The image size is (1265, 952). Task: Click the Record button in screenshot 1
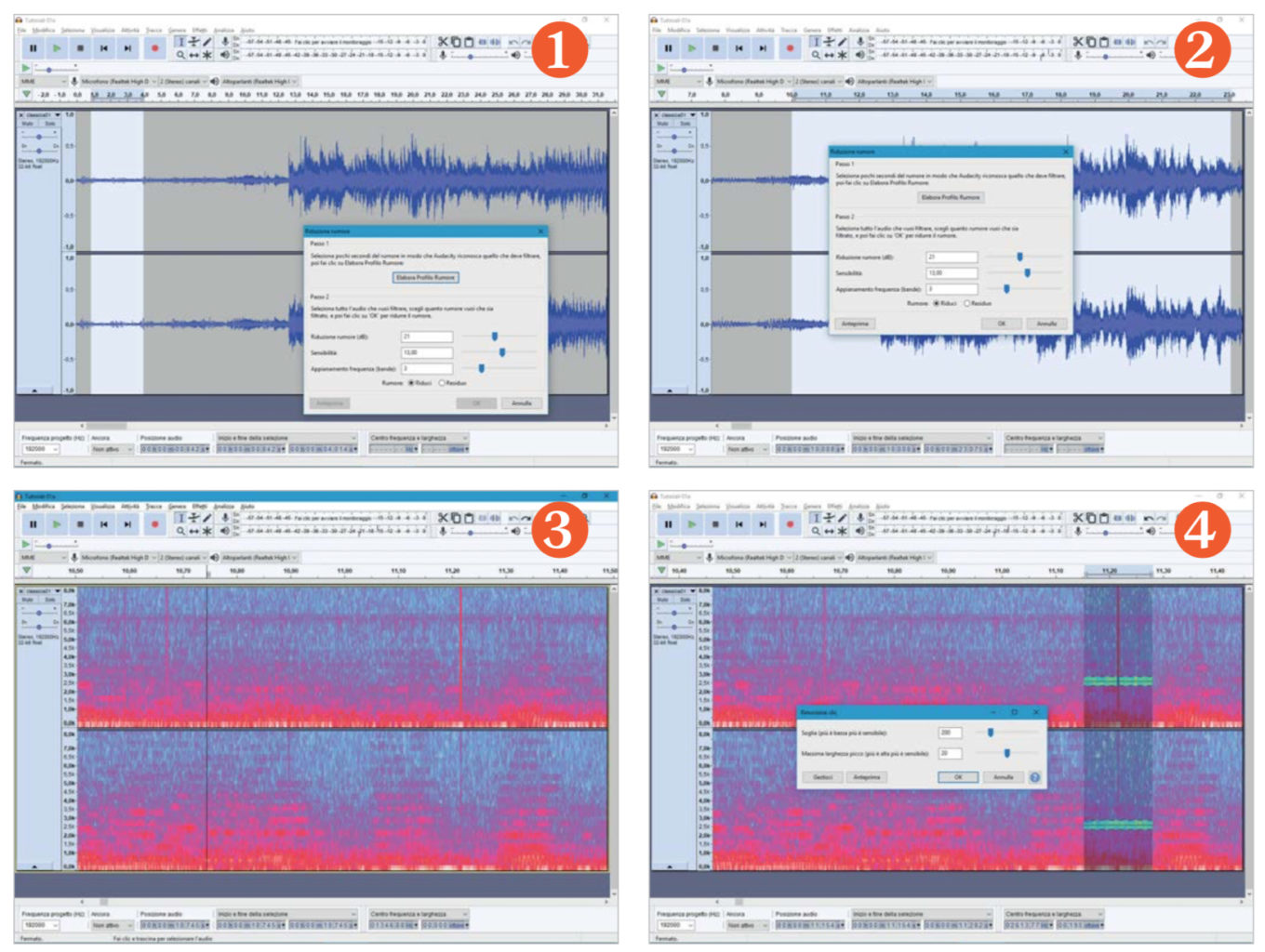click(154, 48)
